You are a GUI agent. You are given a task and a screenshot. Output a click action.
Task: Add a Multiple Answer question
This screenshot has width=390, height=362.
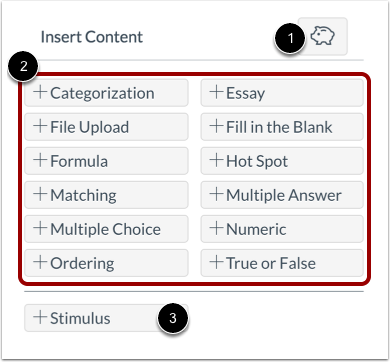(282, 195)
